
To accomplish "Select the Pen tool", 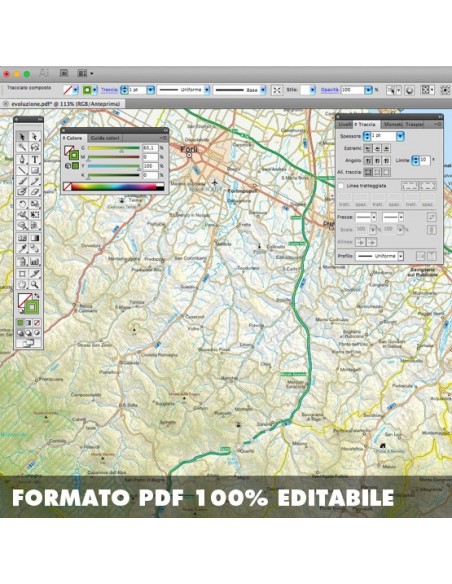I will click(22, 160).
